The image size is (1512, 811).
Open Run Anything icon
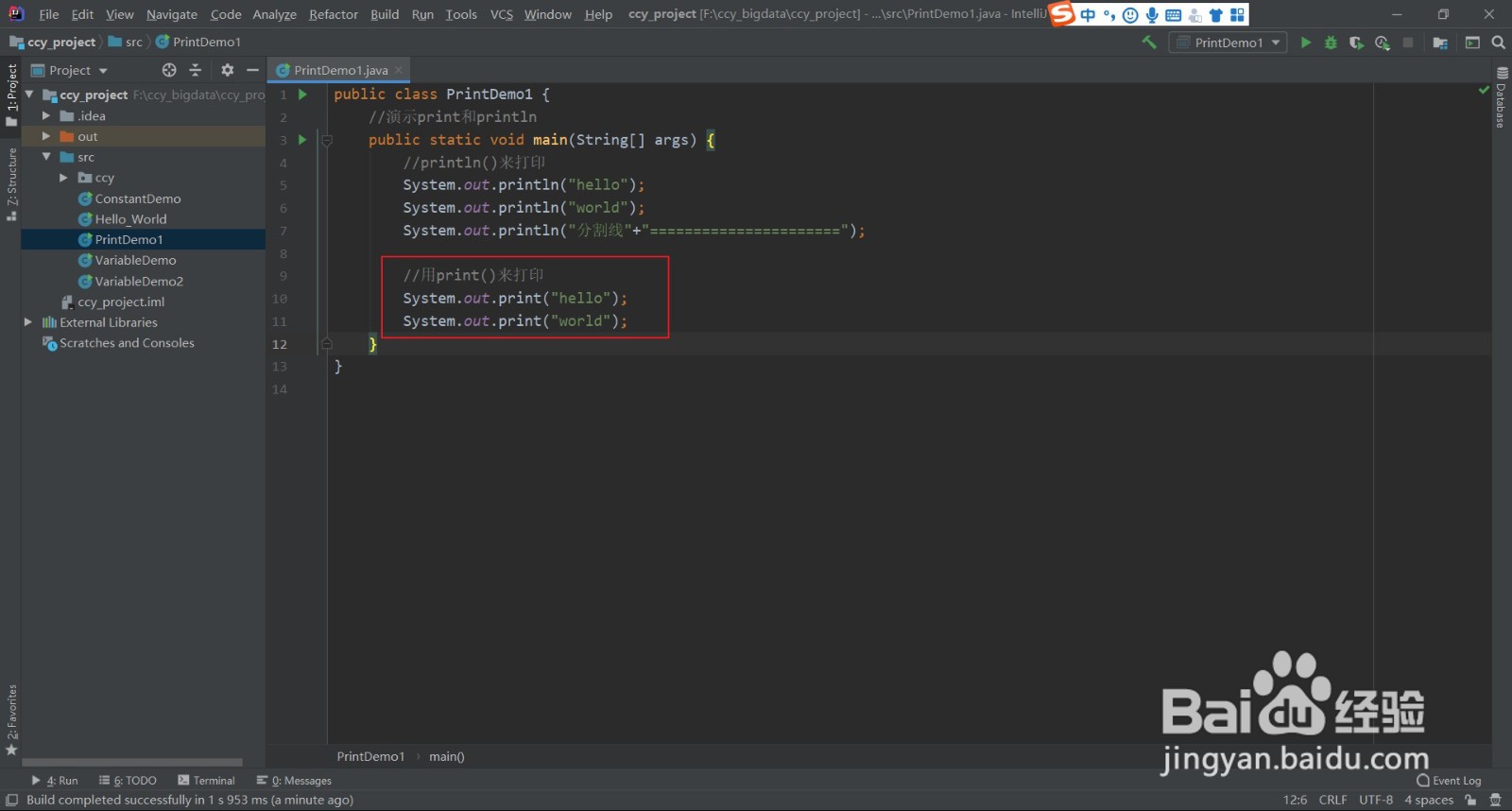(x=1472, y=43)
